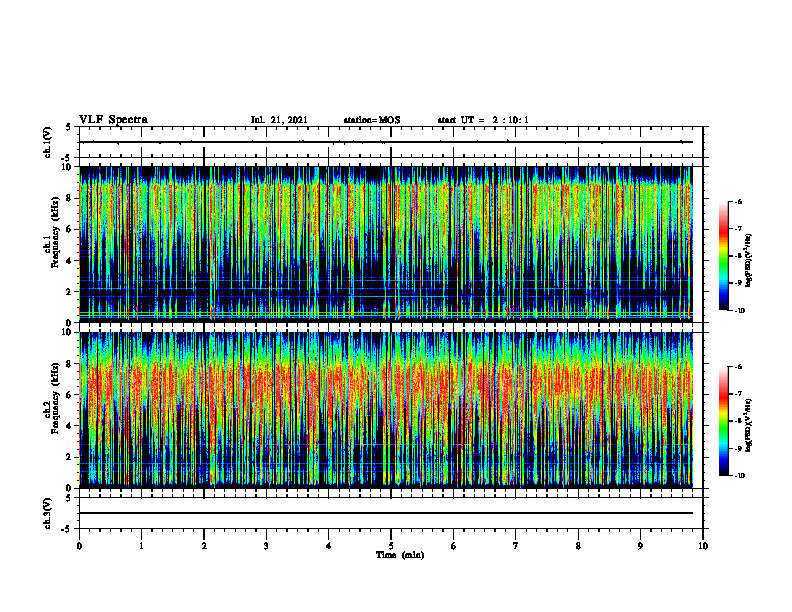Screen dimensions: 792x612
Task: Click the '4' kHz tick on ch.2 spectrogram
Action: (x=70, y=426)
